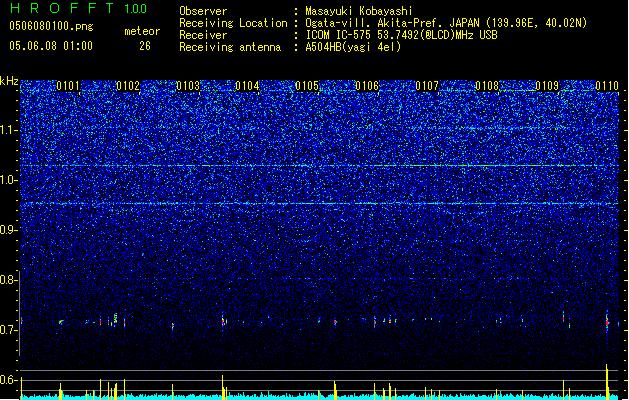Click the 0104 time marker
Image resolution: width=629 pixels, height=400 pixels.
click(x=248, y=86)
